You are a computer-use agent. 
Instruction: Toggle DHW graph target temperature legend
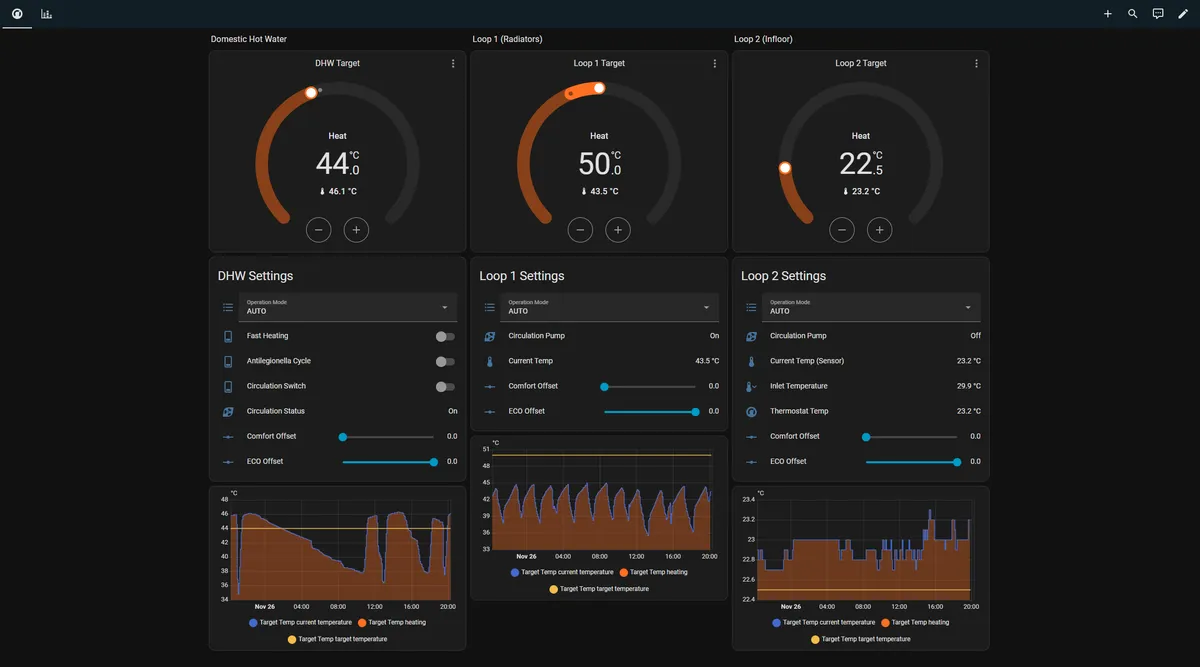[x=337, y=639]
